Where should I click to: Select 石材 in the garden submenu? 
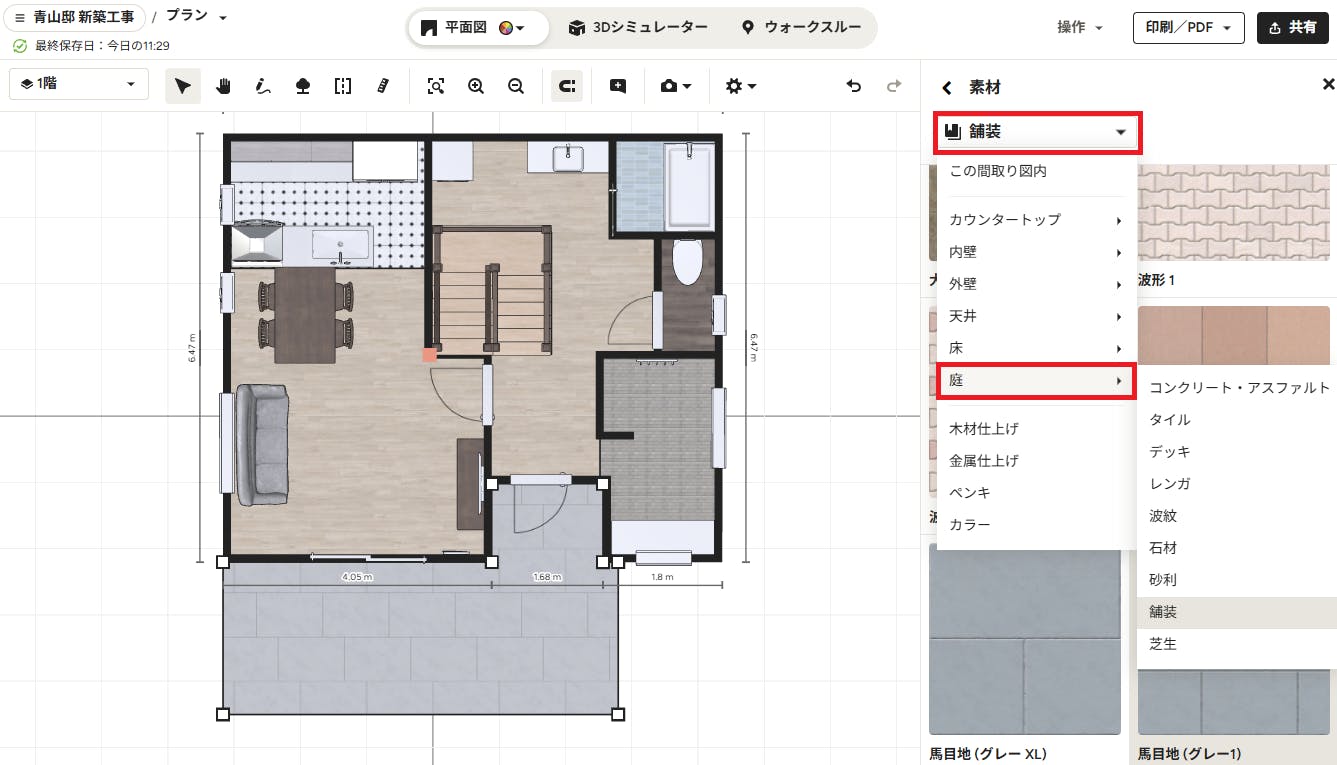click(1238, 548)
